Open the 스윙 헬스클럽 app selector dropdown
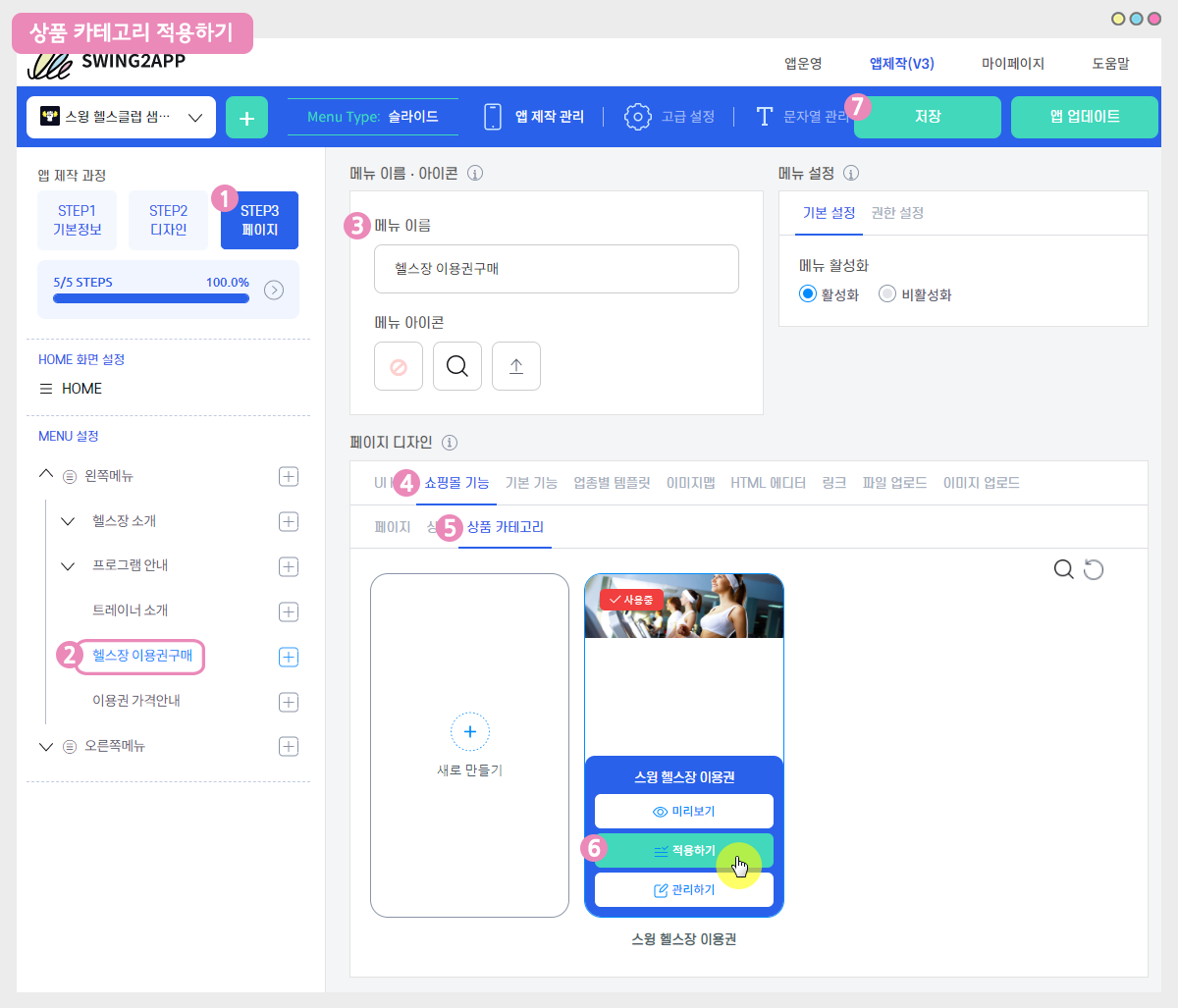This screenshot has width=1178, height=1008. pos(121,117)
